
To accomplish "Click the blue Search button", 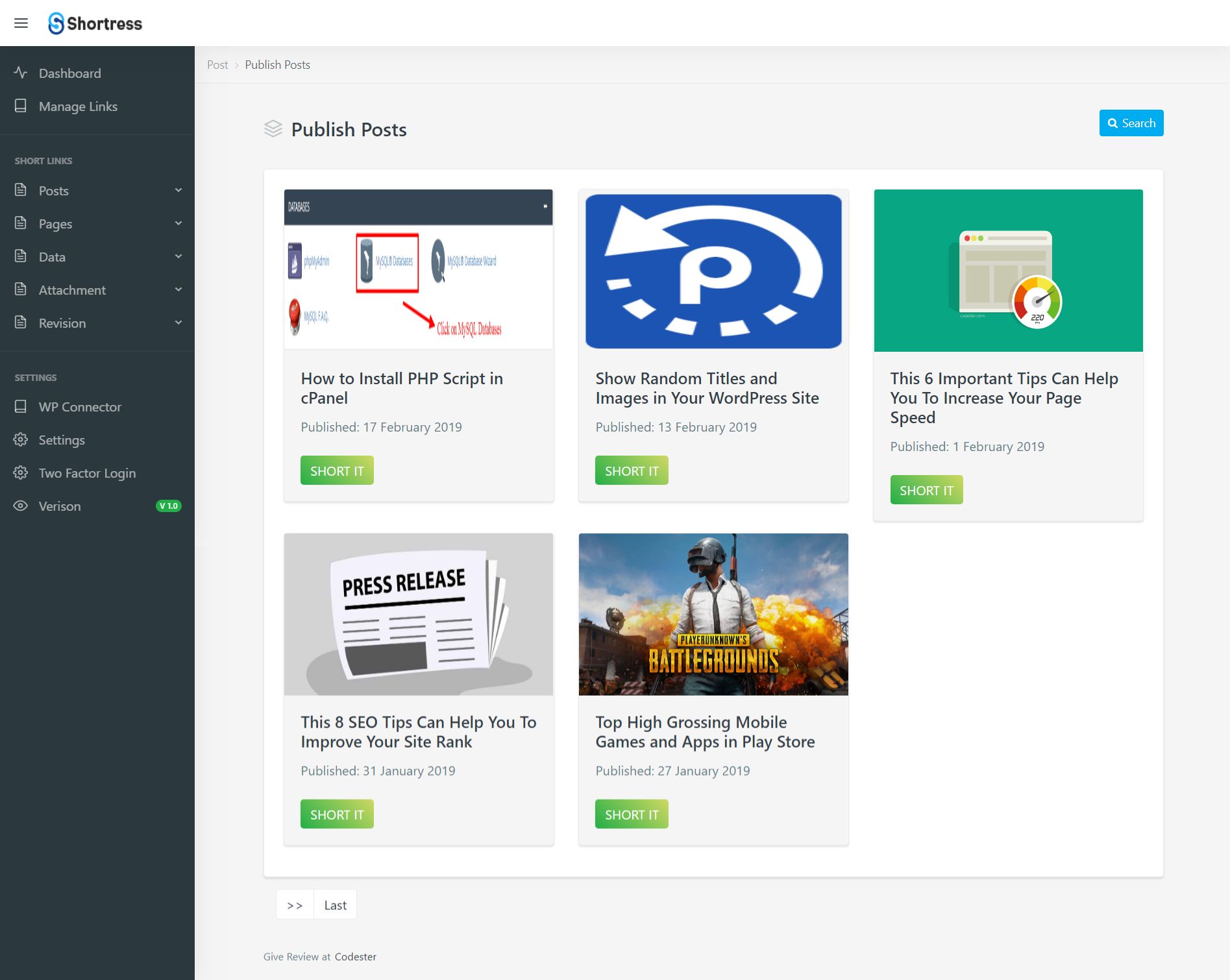I will (x=1131, y=123).
